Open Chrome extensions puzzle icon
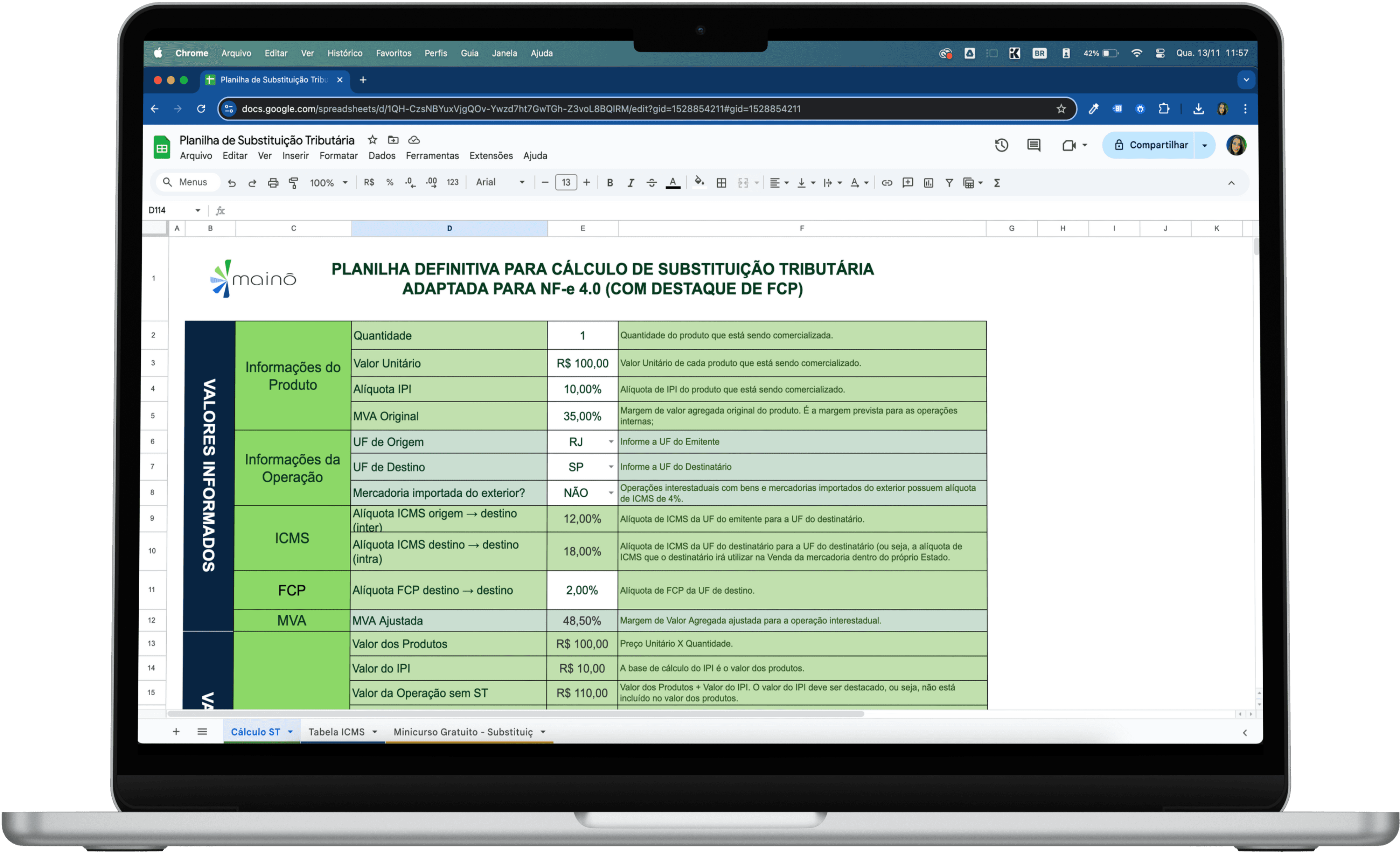This screenshot has height=852, width=1400. [x=1164, y=109]
